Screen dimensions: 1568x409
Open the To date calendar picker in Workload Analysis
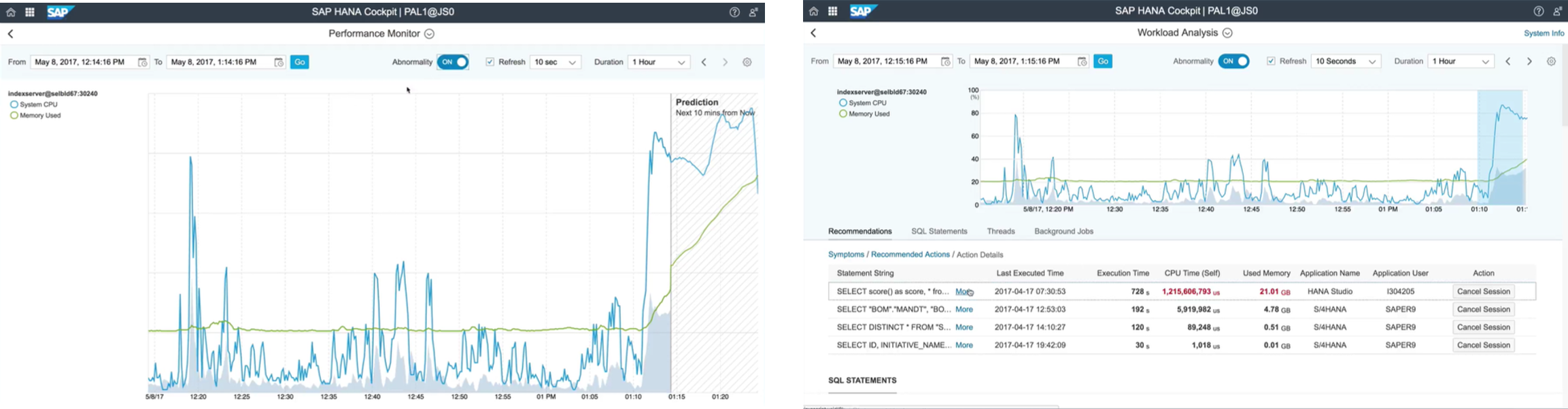click(x=1082, y=61)
